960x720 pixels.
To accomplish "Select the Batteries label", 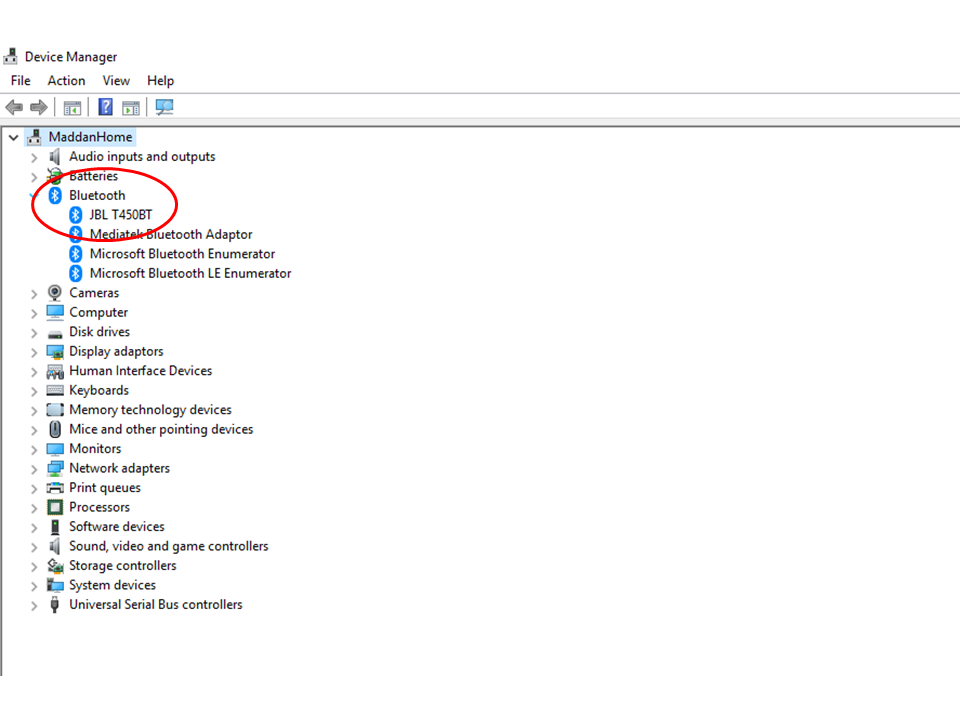I will point(94,176).
